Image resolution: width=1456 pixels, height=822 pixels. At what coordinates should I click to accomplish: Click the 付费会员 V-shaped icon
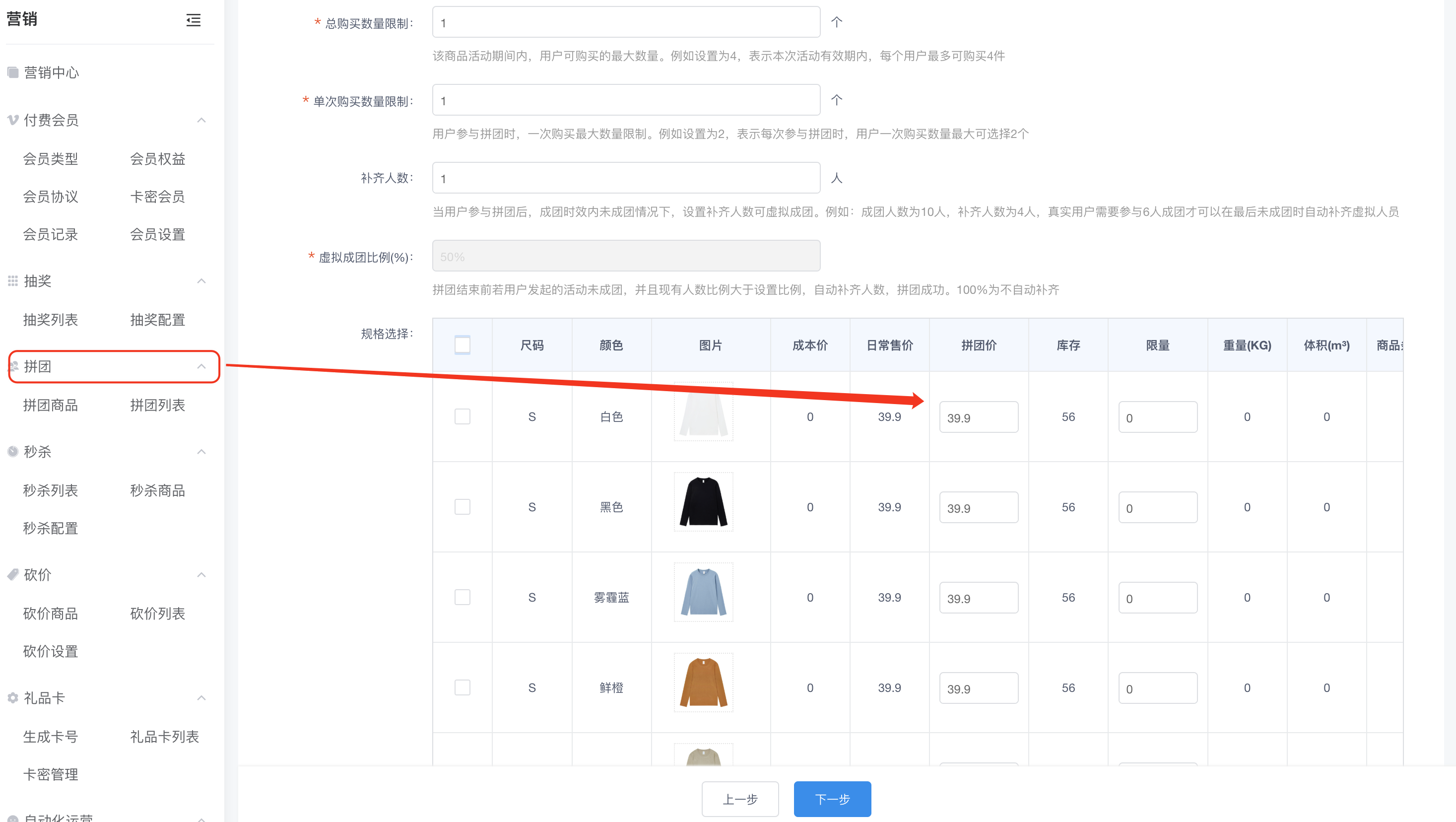point(12,120)
